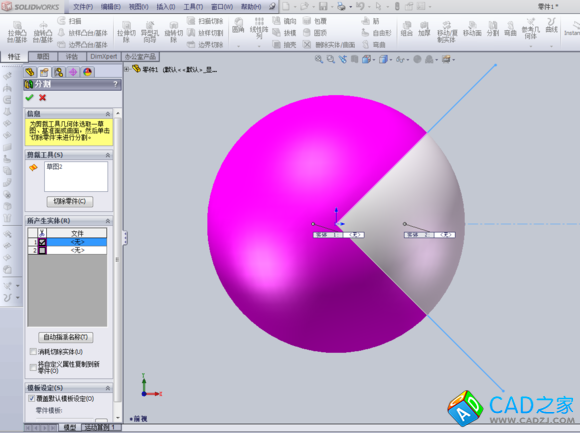Open the 文件(F) menu
This screenshot has height=433, width=580.
pos(83,7)
